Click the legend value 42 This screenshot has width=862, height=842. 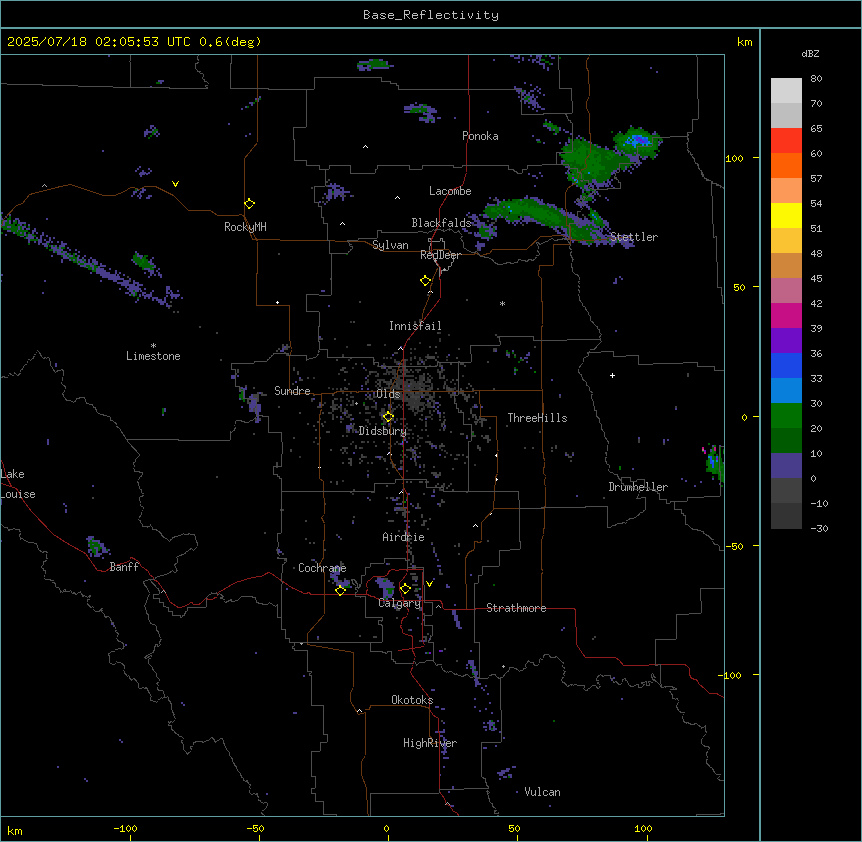click(816, 303)
